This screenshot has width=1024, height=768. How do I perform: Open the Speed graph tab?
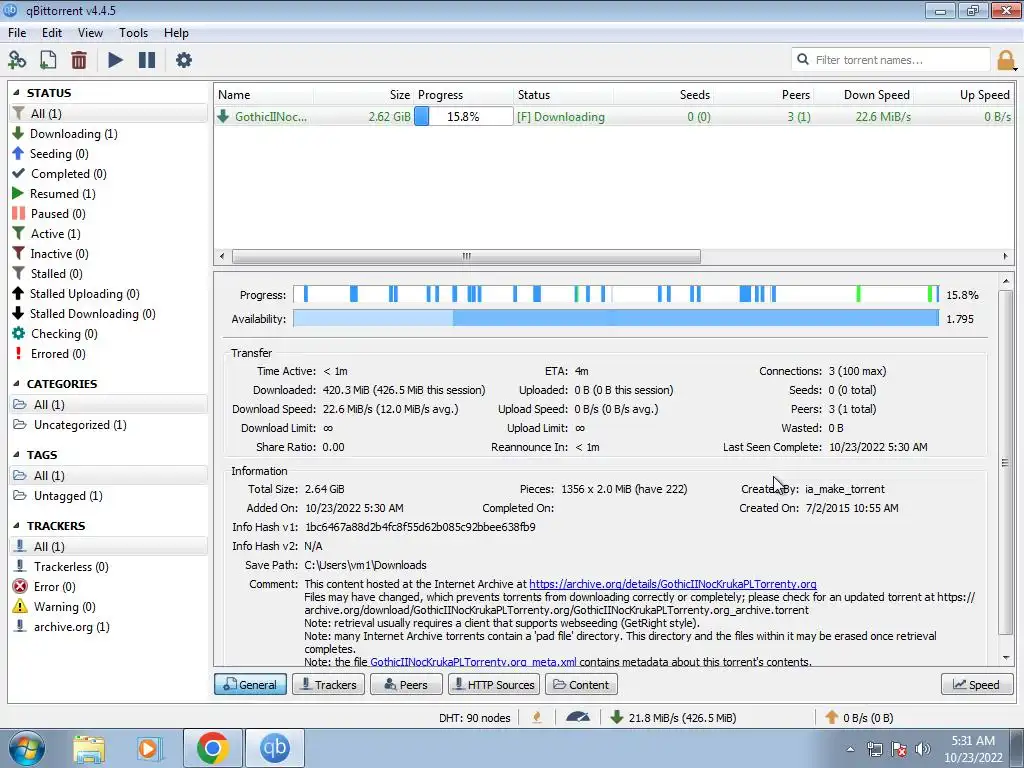point(976,684)
